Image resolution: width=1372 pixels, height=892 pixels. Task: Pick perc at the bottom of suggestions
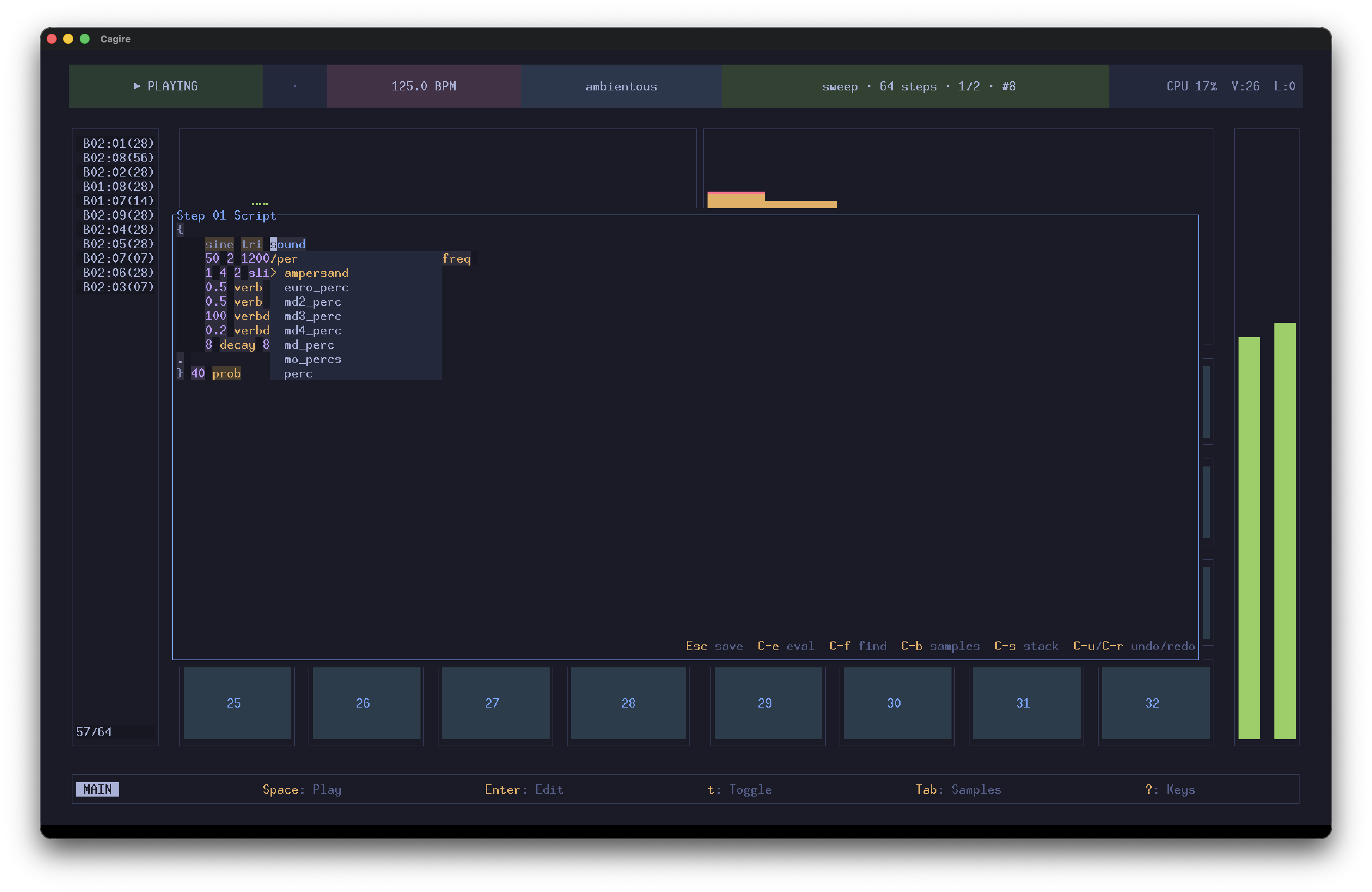coord(298,374)
